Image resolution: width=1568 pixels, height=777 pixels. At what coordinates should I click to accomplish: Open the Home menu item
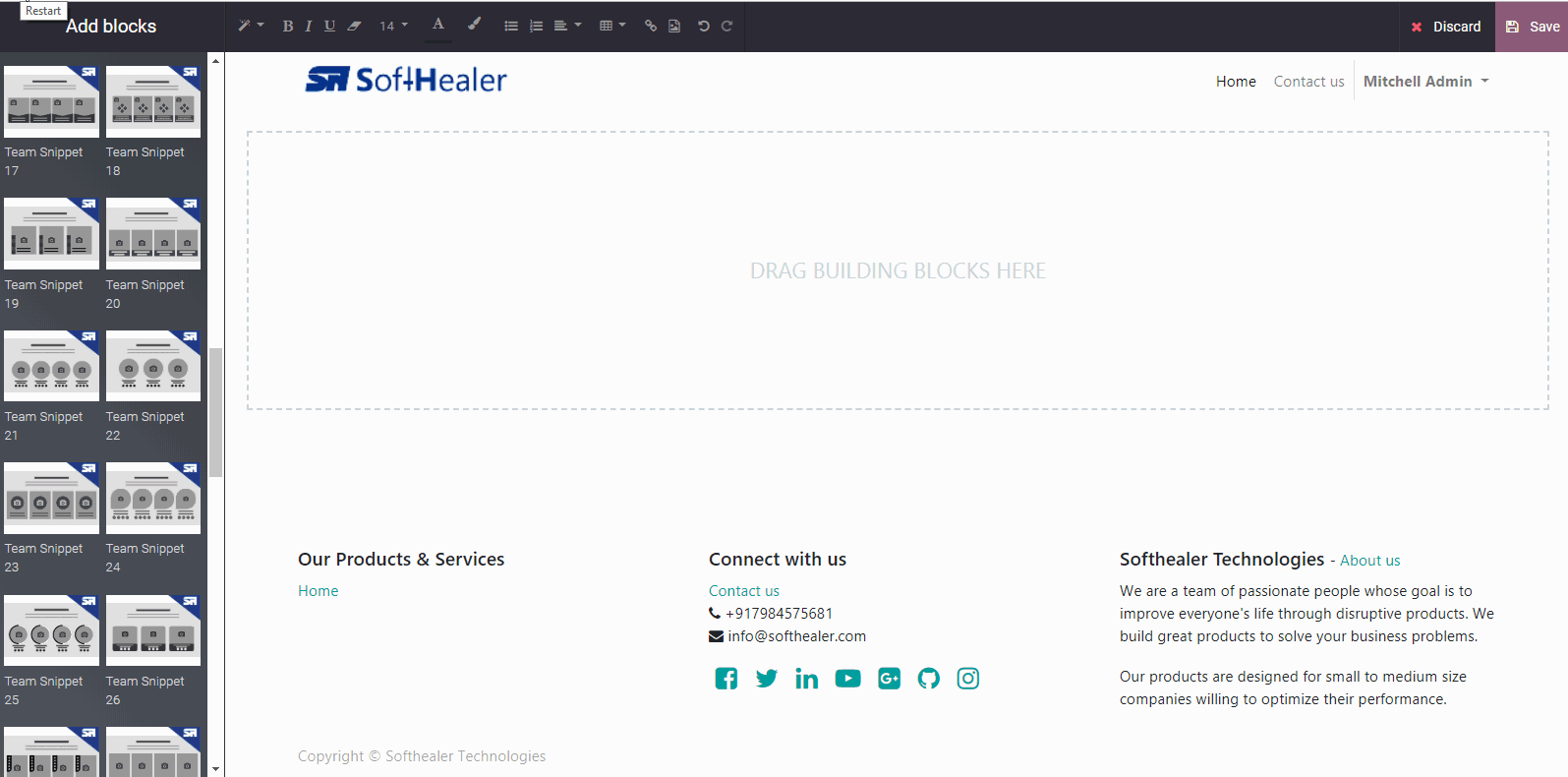pyautogui.click(x=1236, y=82)
